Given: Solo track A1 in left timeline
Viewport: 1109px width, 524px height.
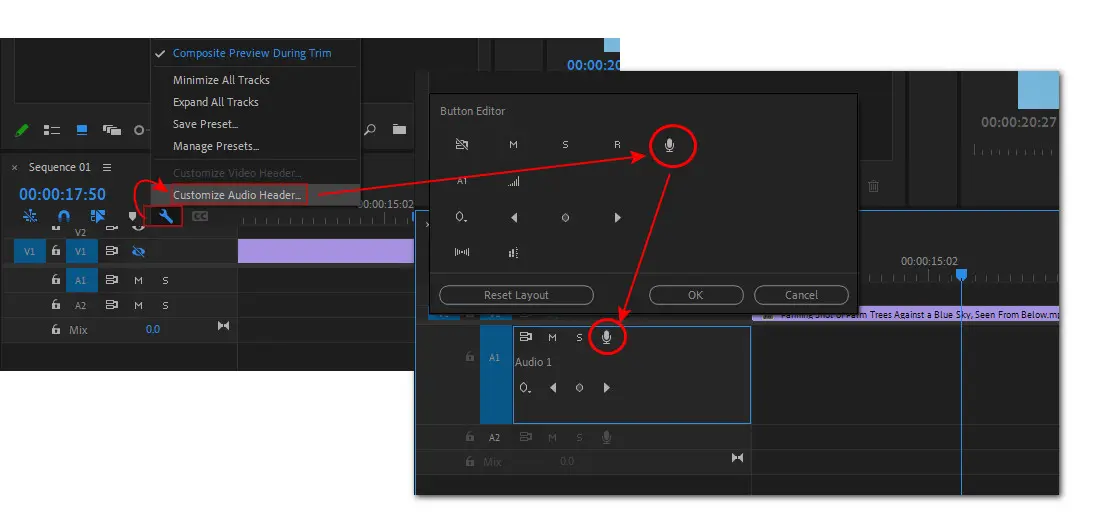Looking at the screenshot, I should [166, 281].
